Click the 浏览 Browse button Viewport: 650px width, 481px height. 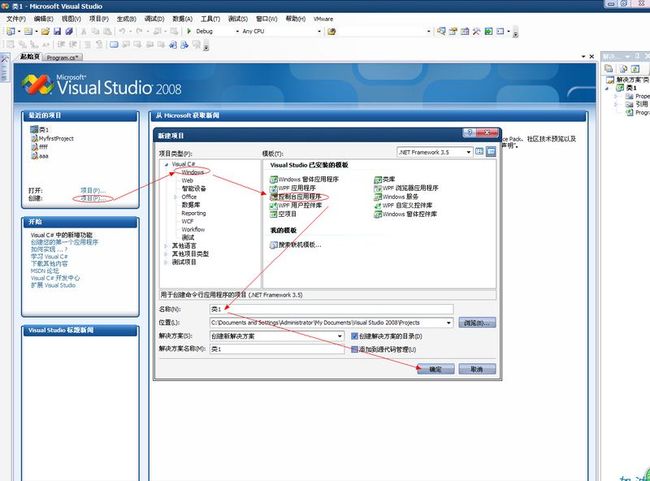pos(477,323)
